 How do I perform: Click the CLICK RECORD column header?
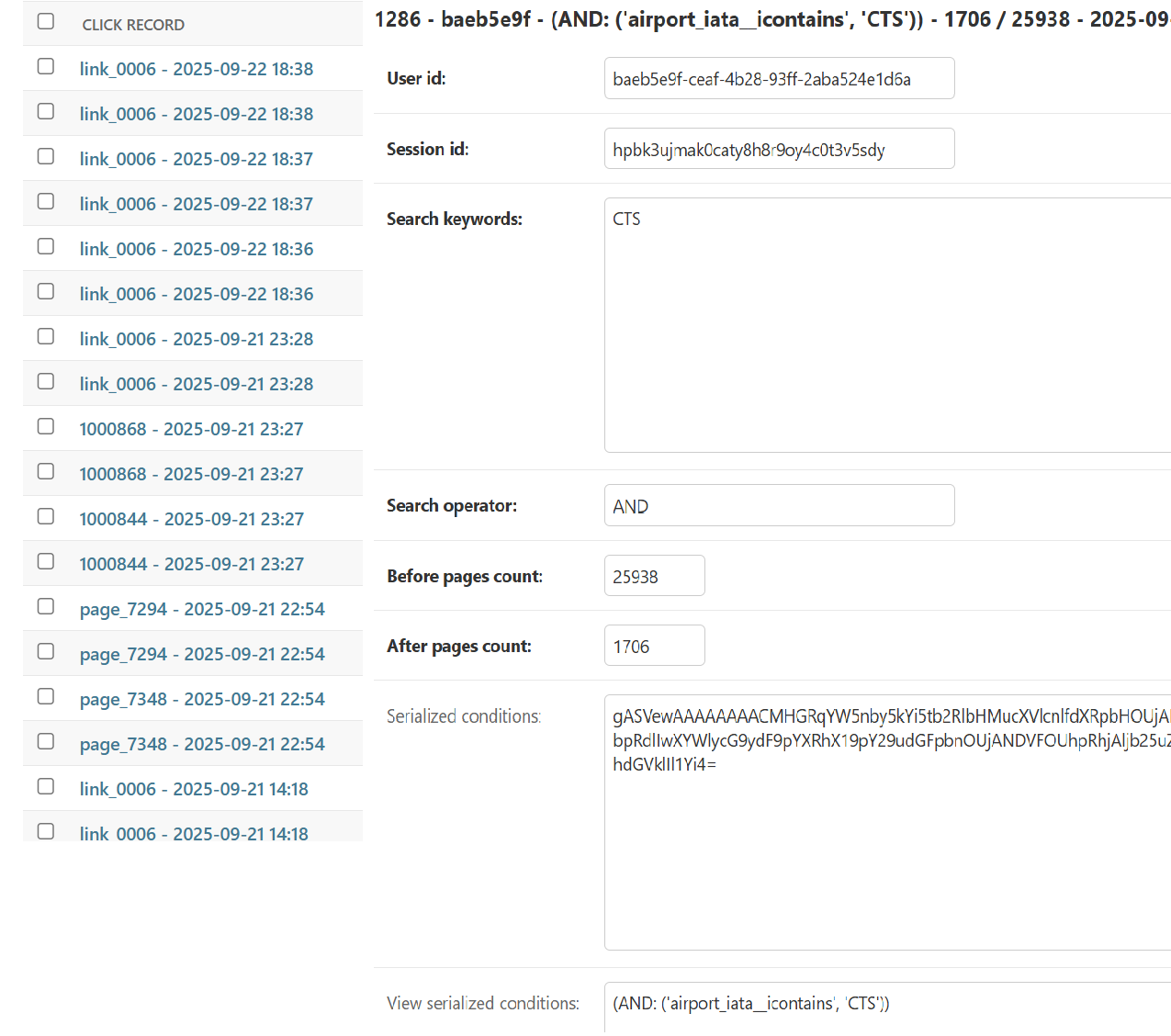133,25
